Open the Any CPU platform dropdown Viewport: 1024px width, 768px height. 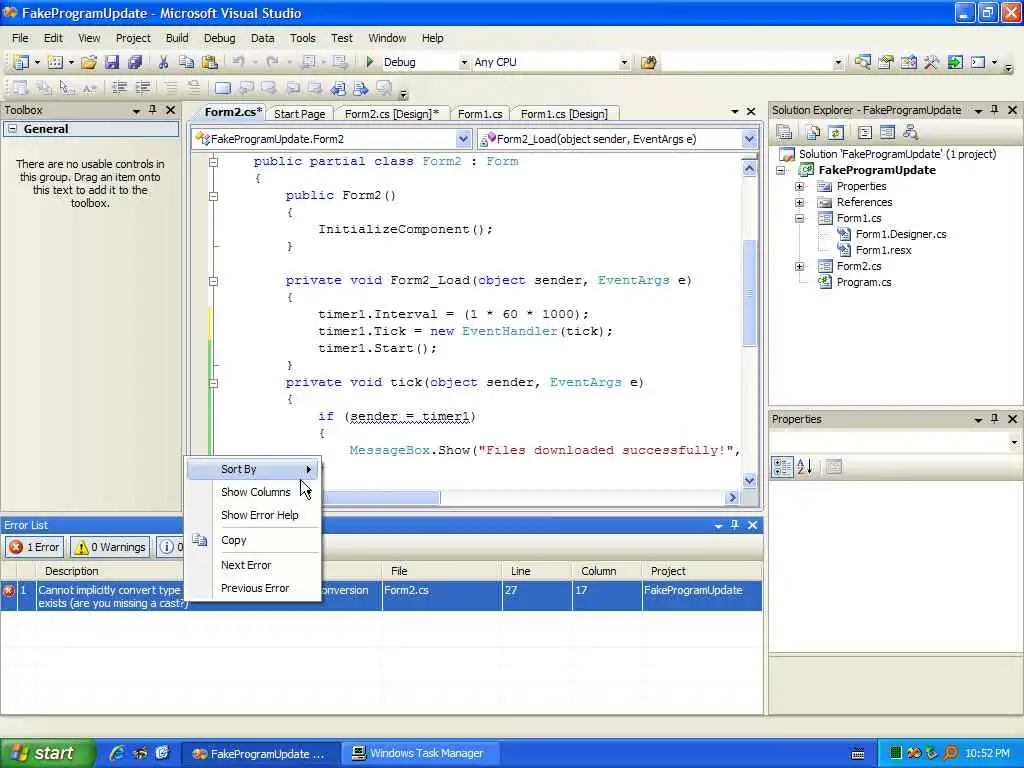click(x=624, y=62)
